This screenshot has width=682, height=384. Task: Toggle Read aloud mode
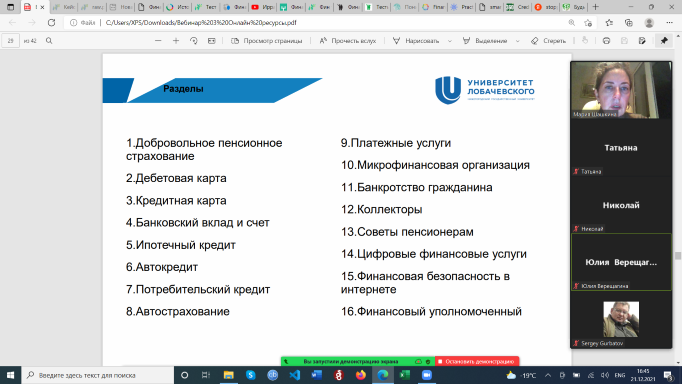coord(348,40)
